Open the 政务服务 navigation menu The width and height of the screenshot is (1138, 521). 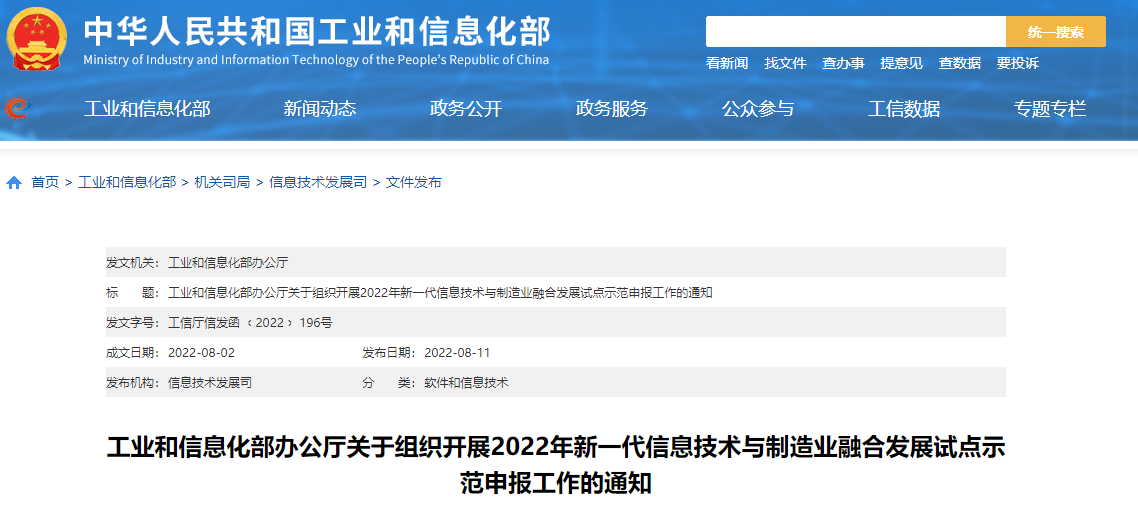pyautogui.click(x=612, y=109)
